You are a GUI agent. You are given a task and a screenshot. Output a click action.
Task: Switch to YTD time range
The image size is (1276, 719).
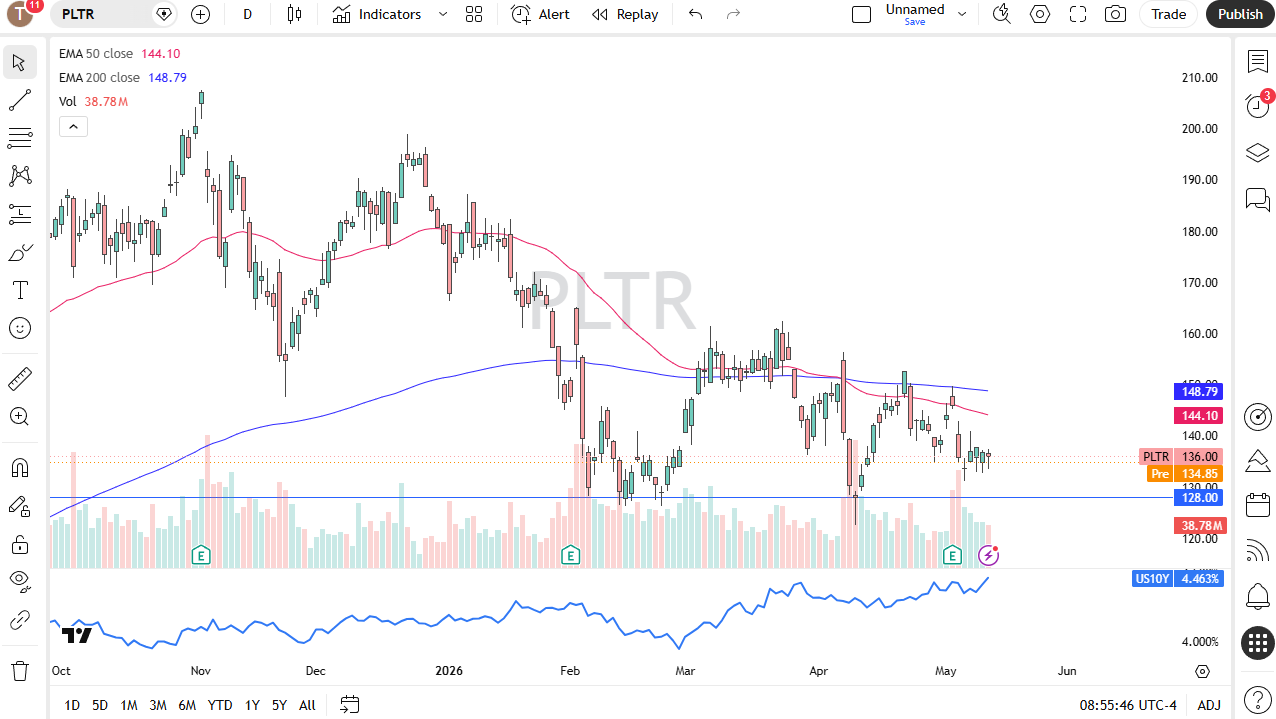220,705
